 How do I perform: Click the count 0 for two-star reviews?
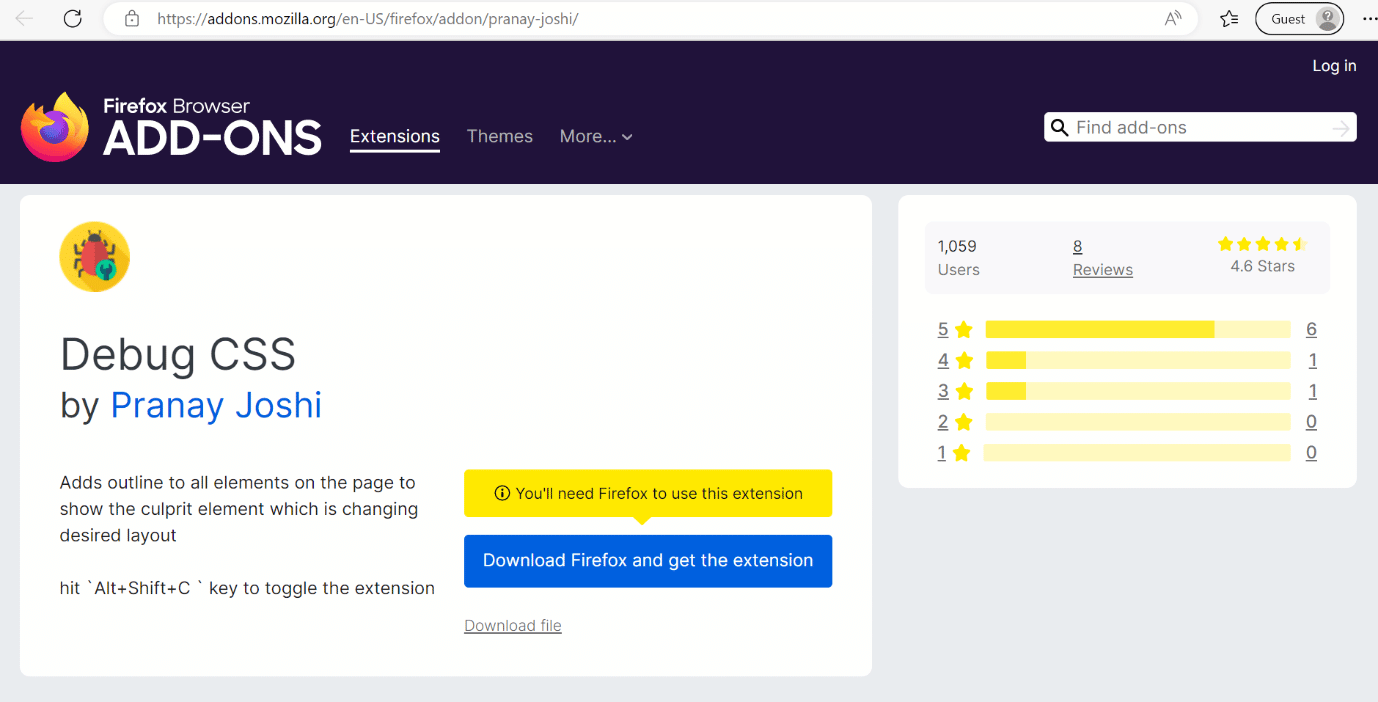coord(1311,422)
